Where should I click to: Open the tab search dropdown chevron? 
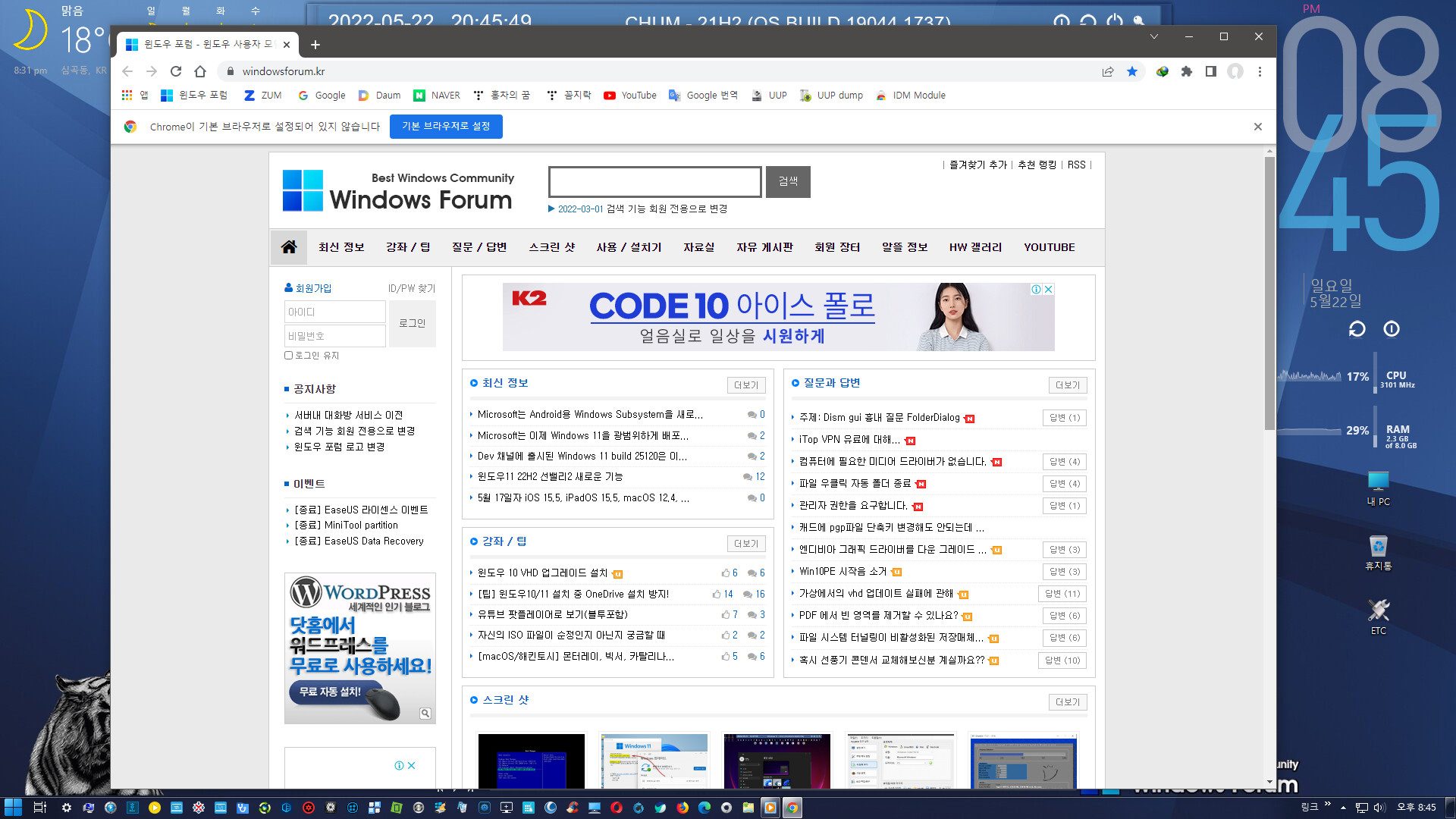tap(1153, 36)
